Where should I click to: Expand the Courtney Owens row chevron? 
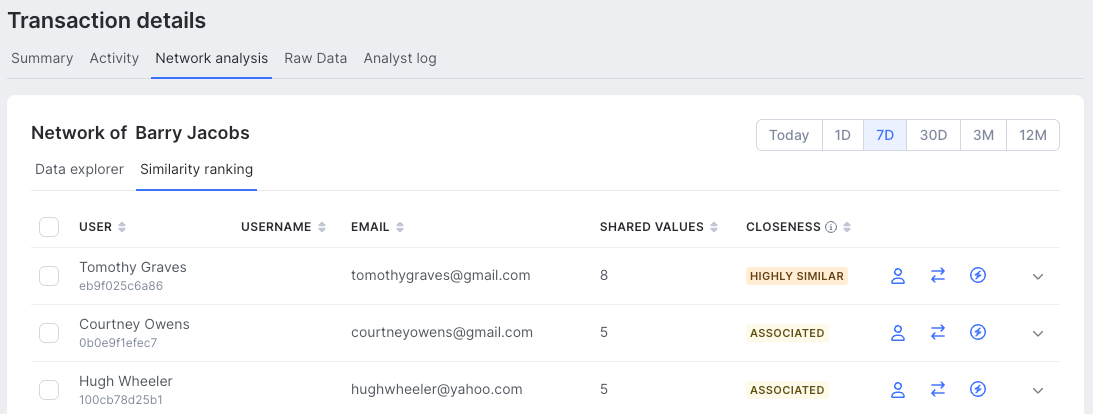click(x=1037, y=334)
